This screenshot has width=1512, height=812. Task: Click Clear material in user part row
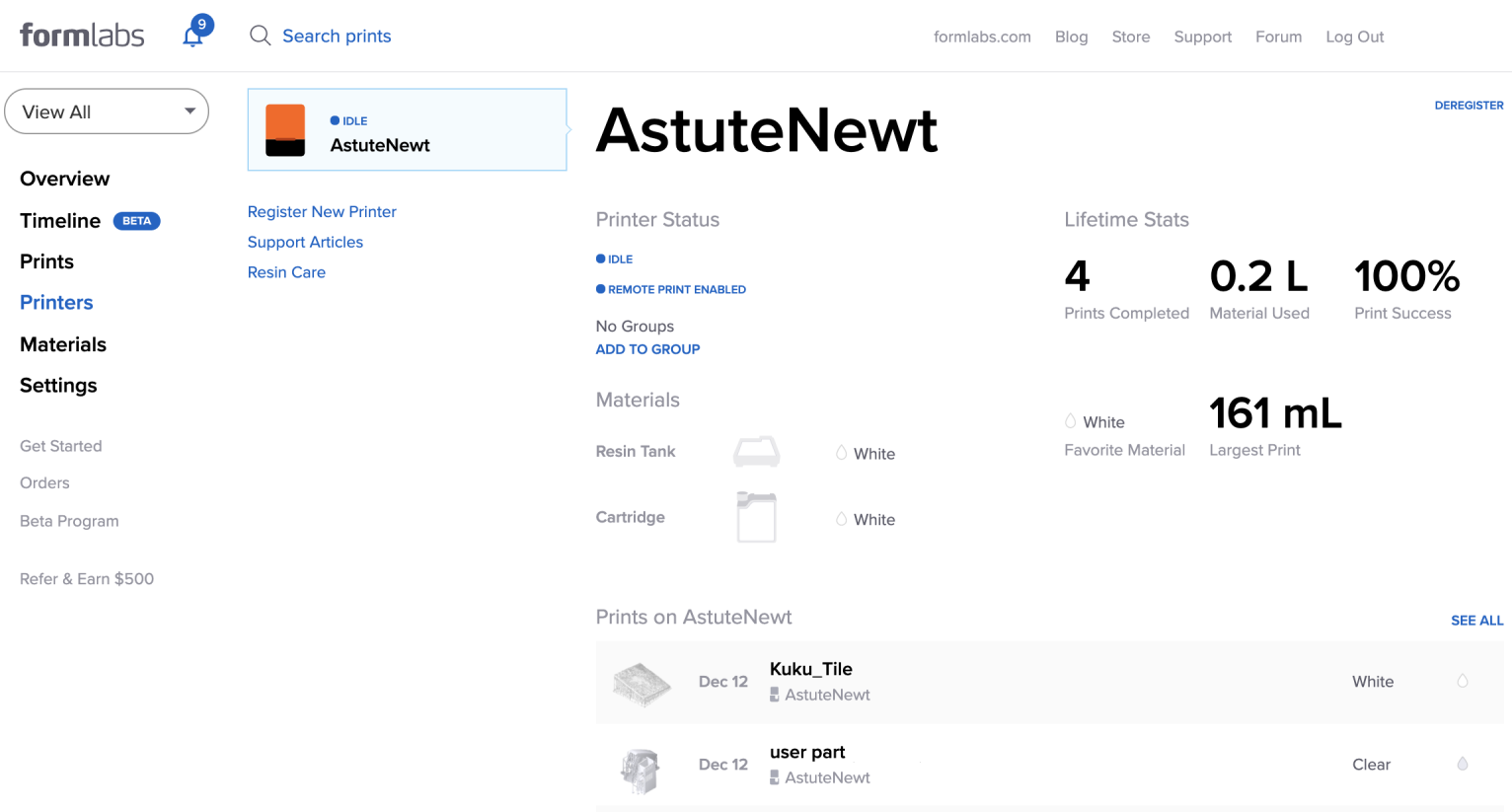pyautogui.click(x=1371, y=765)
